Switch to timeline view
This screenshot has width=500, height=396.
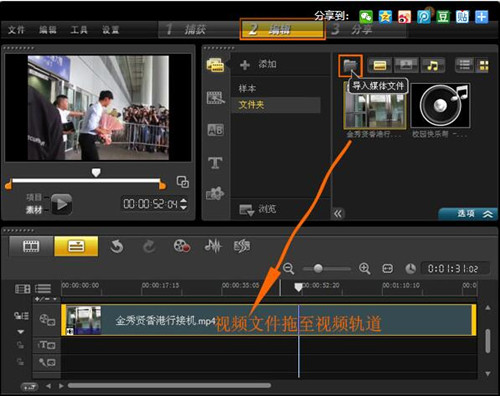(x=76, y=246)
